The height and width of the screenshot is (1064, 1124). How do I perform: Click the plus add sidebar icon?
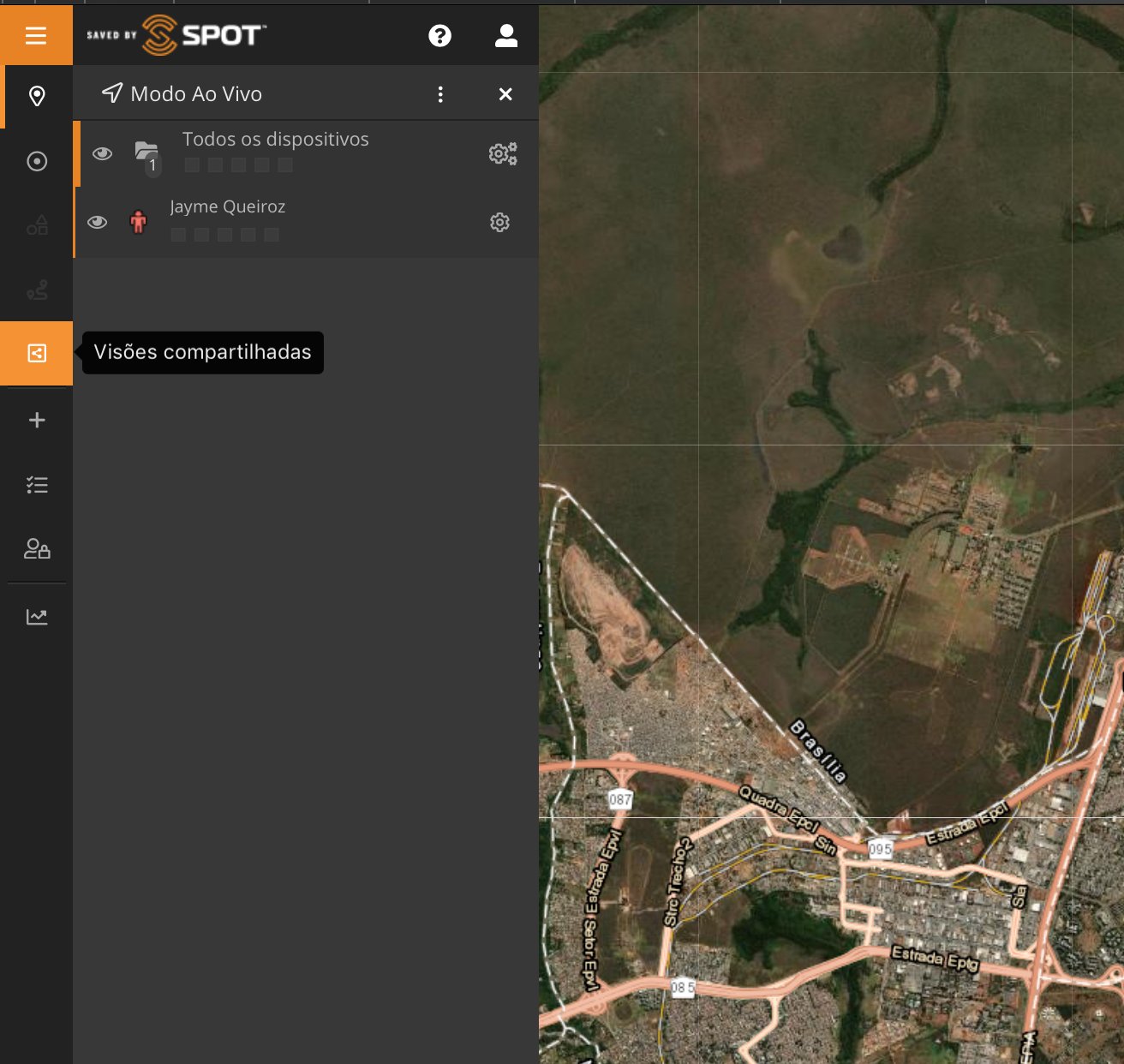[x=37, y=420]
